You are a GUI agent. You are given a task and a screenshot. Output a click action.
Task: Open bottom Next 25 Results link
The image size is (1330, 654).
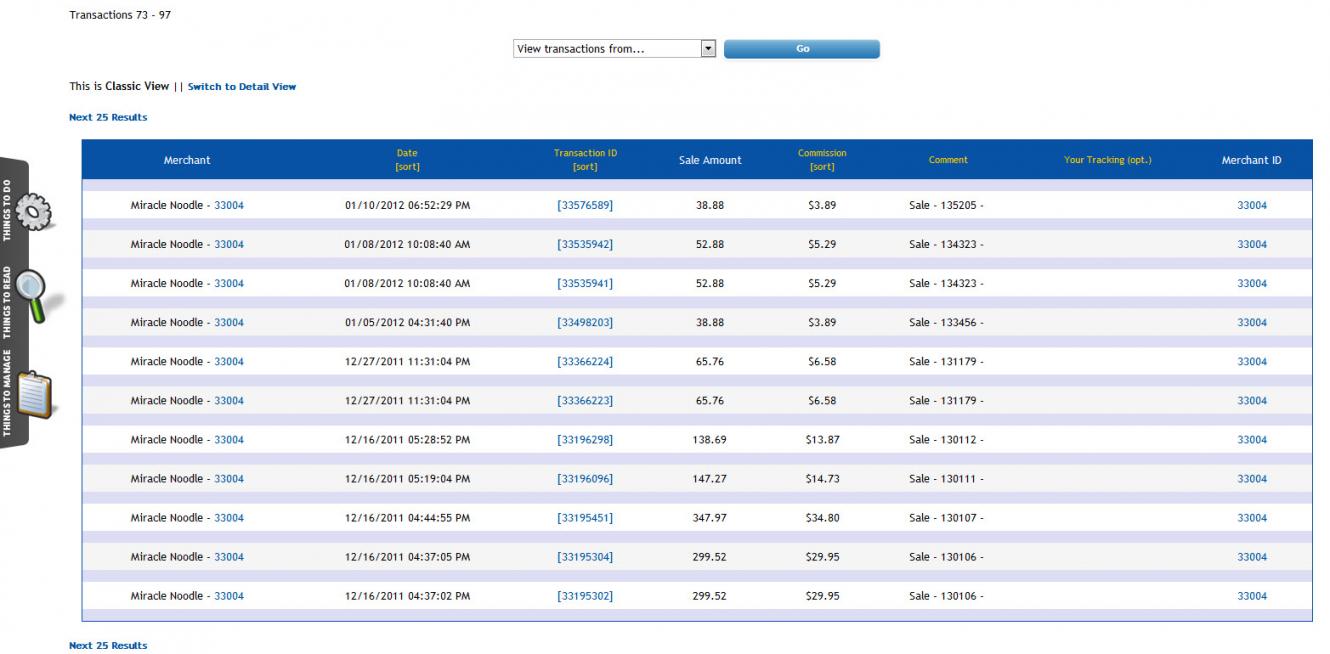coord(108,646)
